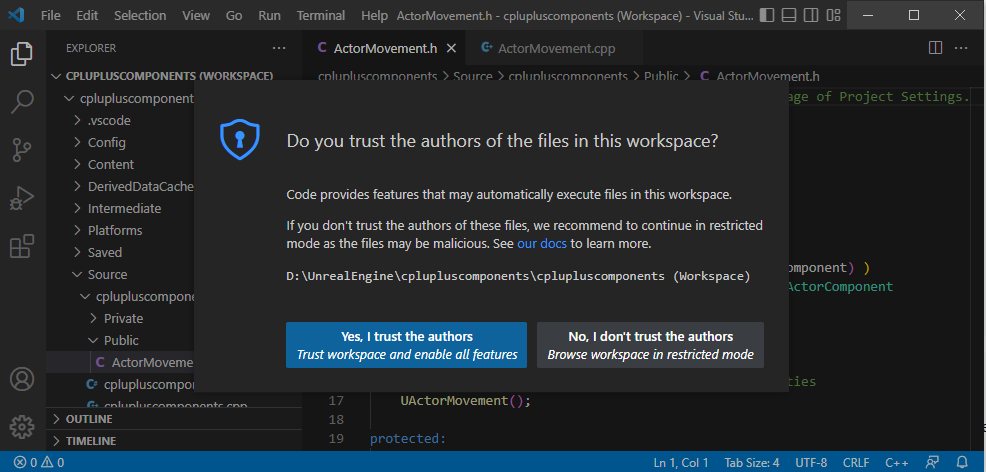Click the Explorer more actions ellipsis

279,48
